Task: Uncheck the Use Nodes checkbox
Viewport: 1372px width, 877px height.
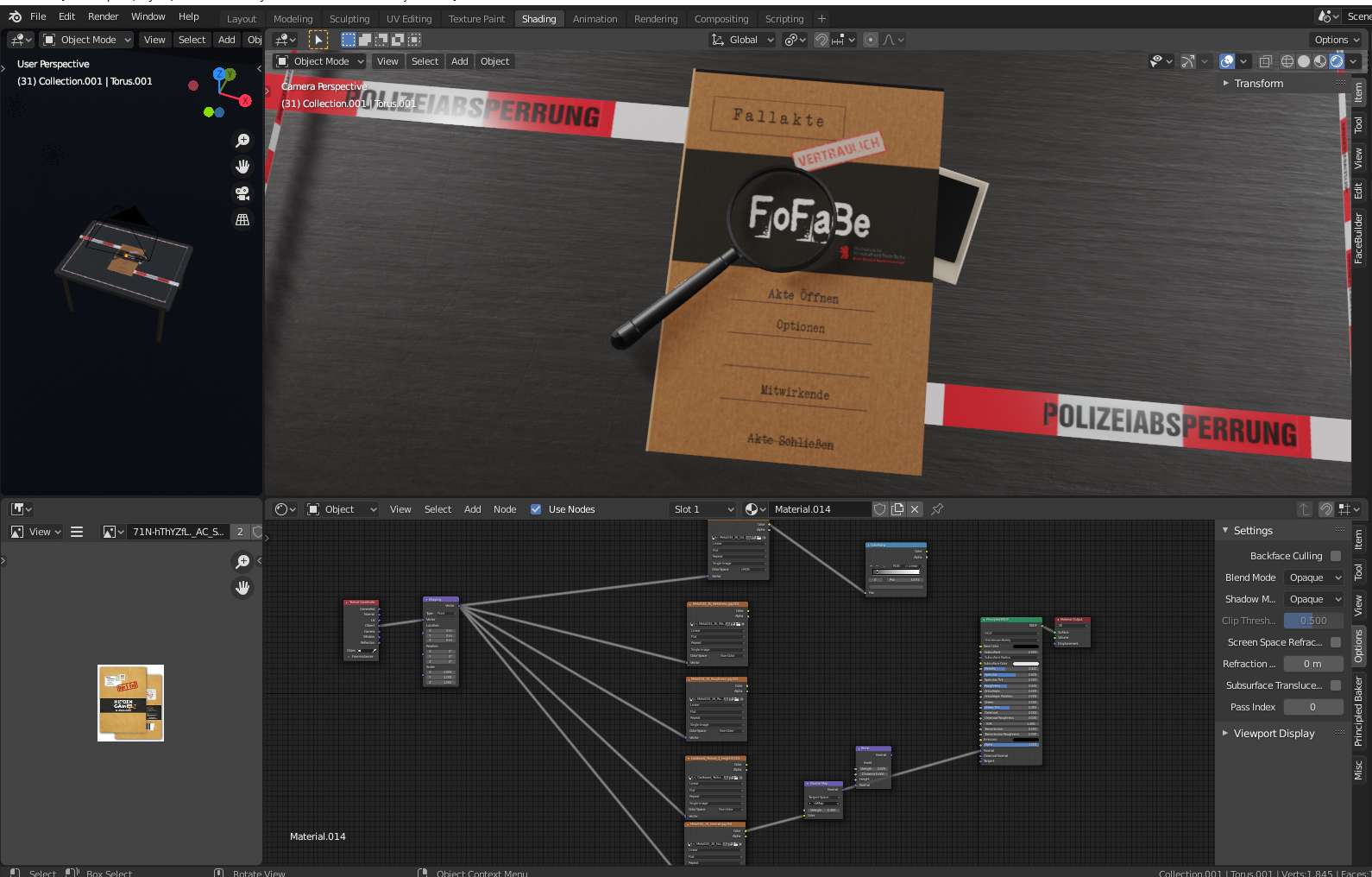Action: [x=536, y=509]
